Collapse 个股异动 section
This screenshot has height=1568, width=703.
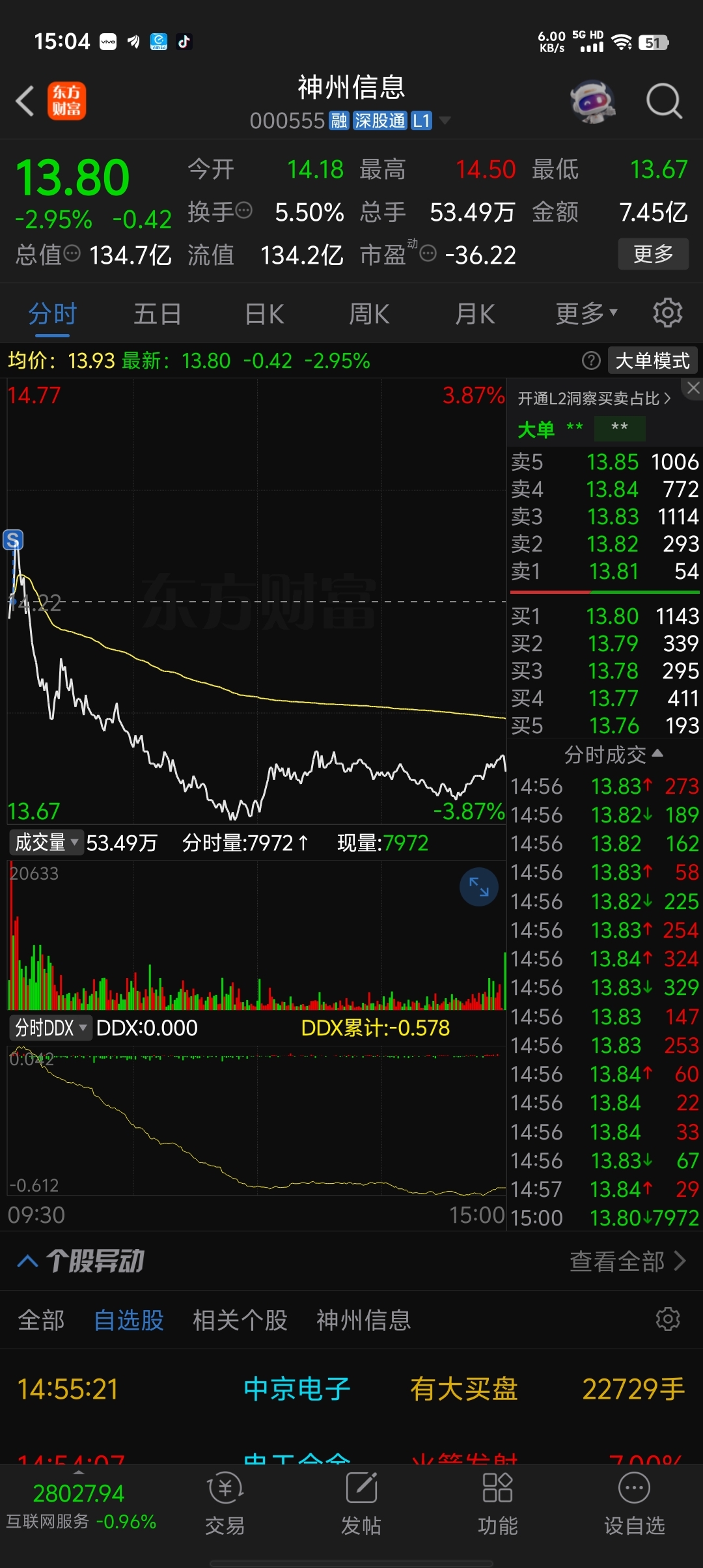(27, 1261)
